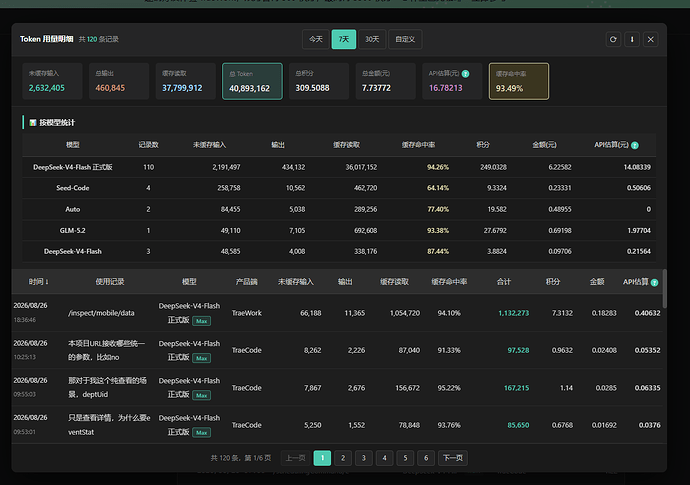Click the info icon in records table API估算 header
This screenshot has height=485, width=690.
point(654,283)
